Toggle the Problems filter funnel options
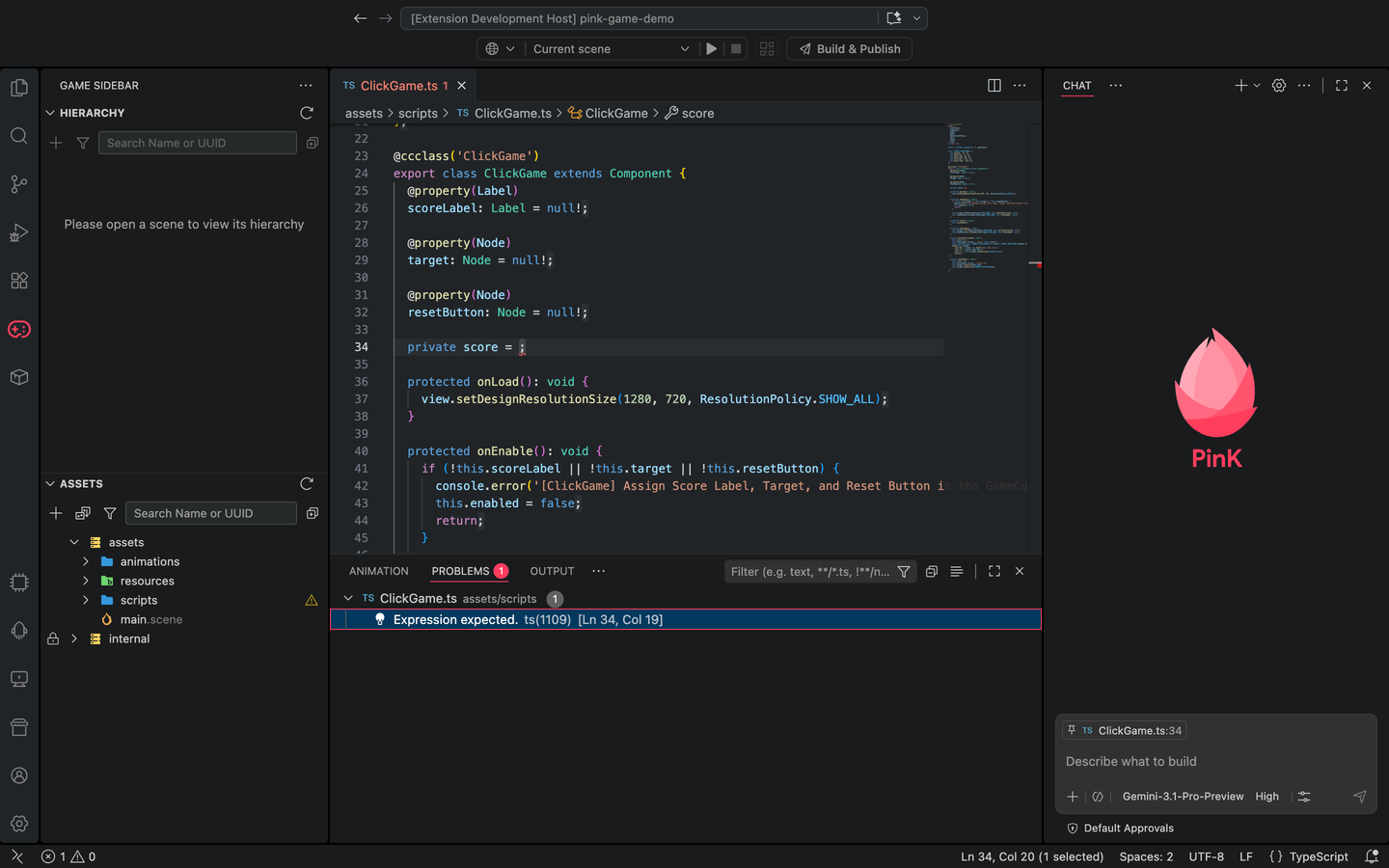The width and height of the screenshot is (1389, 868). [x=904, y=572]
